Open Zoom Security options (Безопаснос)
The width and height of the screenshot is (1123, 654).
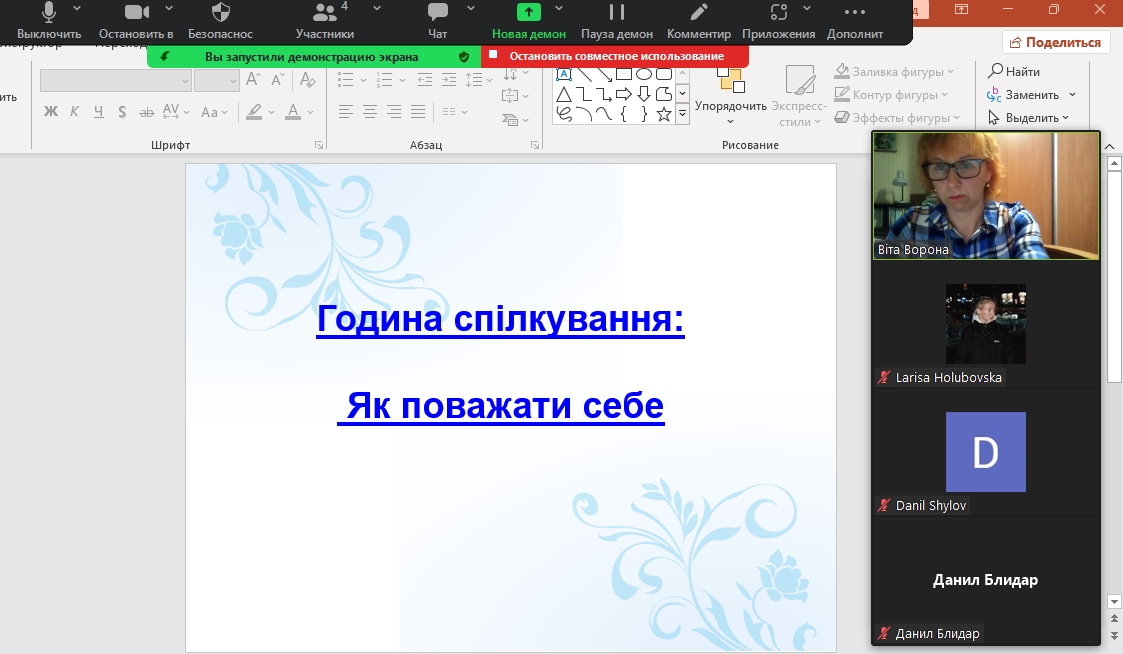point(220,21)
